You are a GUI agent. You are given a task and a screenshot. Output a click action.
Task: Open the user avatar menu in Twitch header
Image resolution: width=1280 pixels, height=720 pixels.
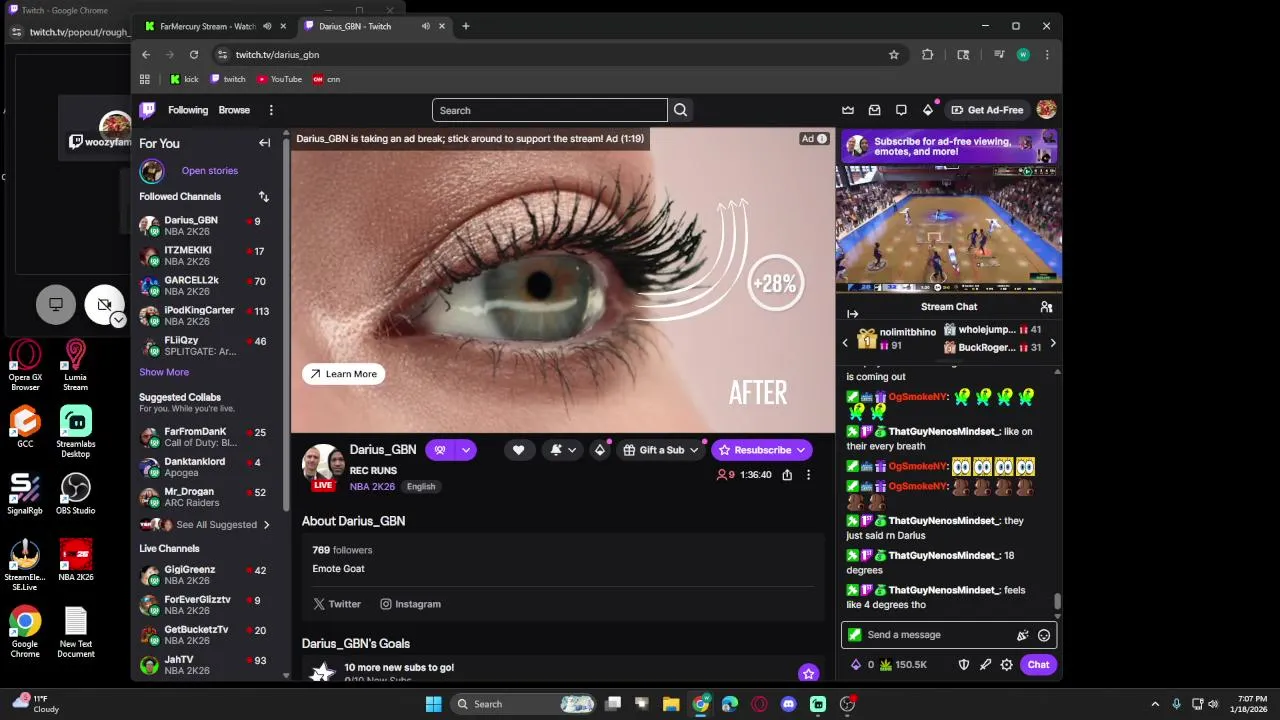(x=1046, y=110)
